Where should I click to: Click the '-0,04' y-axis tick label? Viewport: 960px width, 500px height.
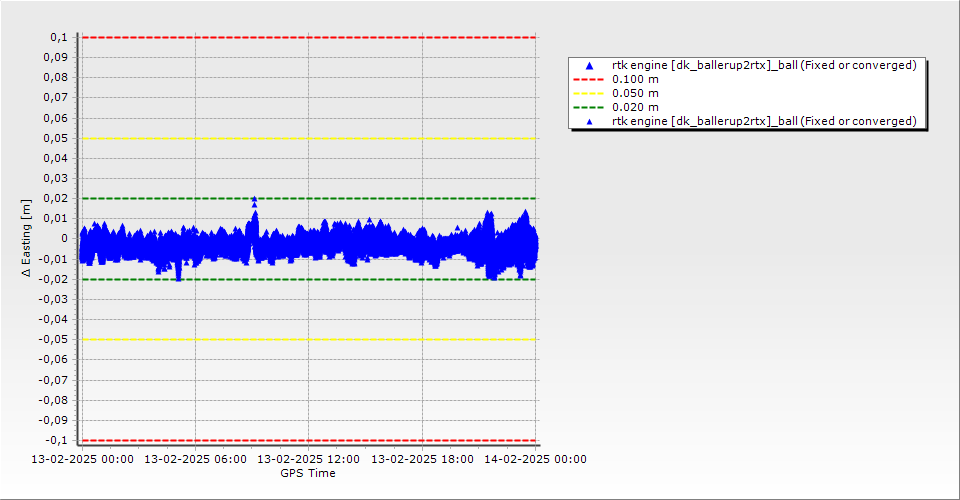54,319
